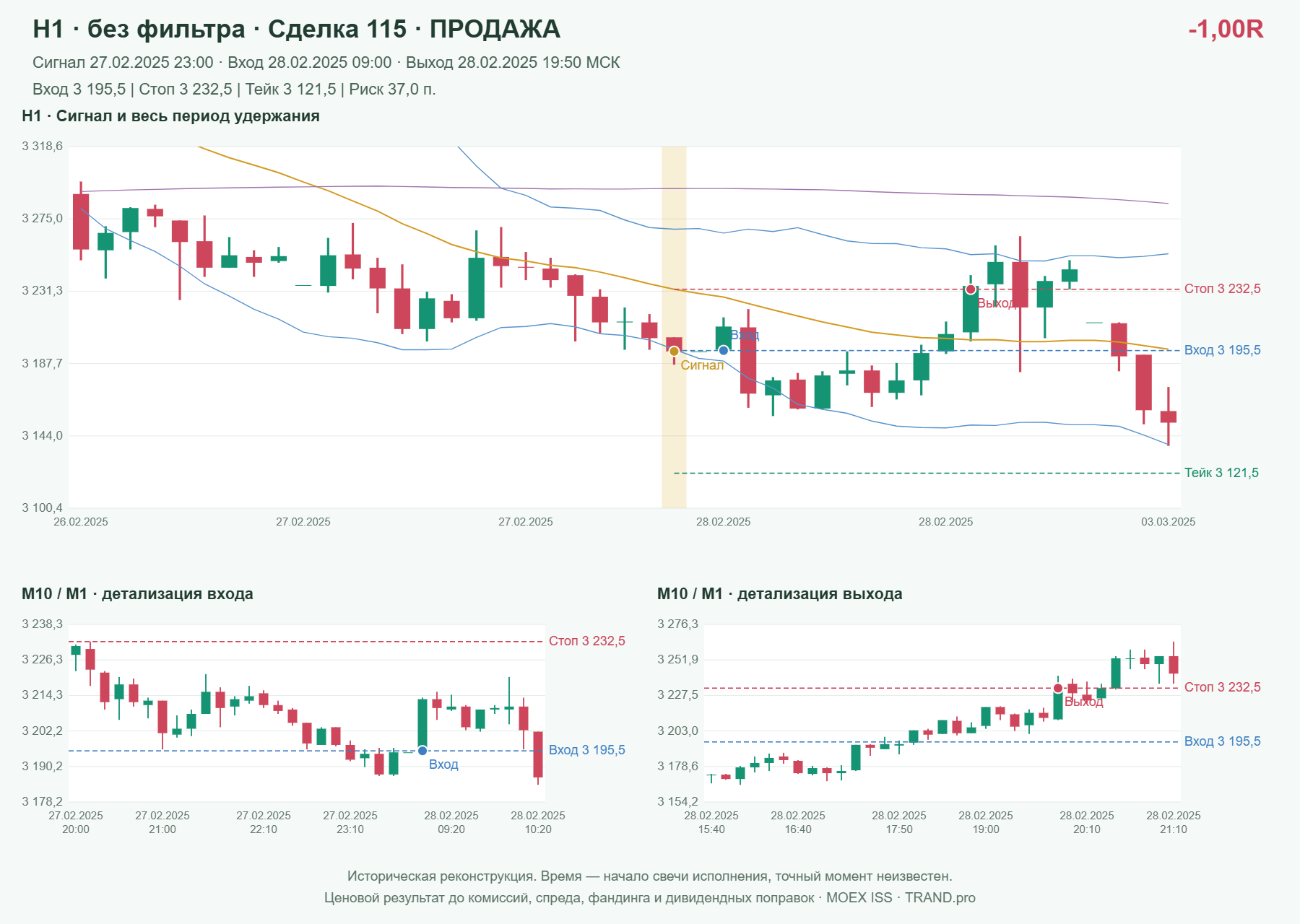Click the red Выход marker on H1 chart
The height and width of the screenshot is (924, 1300).
click(x=971, y=289)
